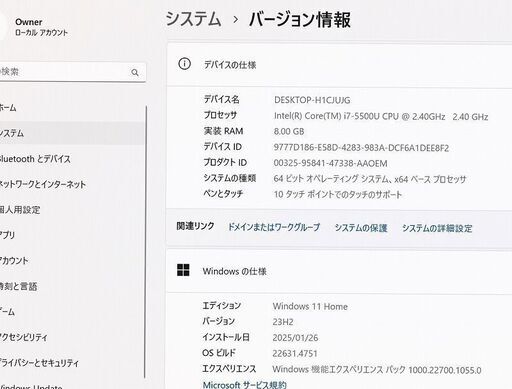
Task: Click OS build value 22631.4751
Action: pyautogui.click(x=295, y=353)
